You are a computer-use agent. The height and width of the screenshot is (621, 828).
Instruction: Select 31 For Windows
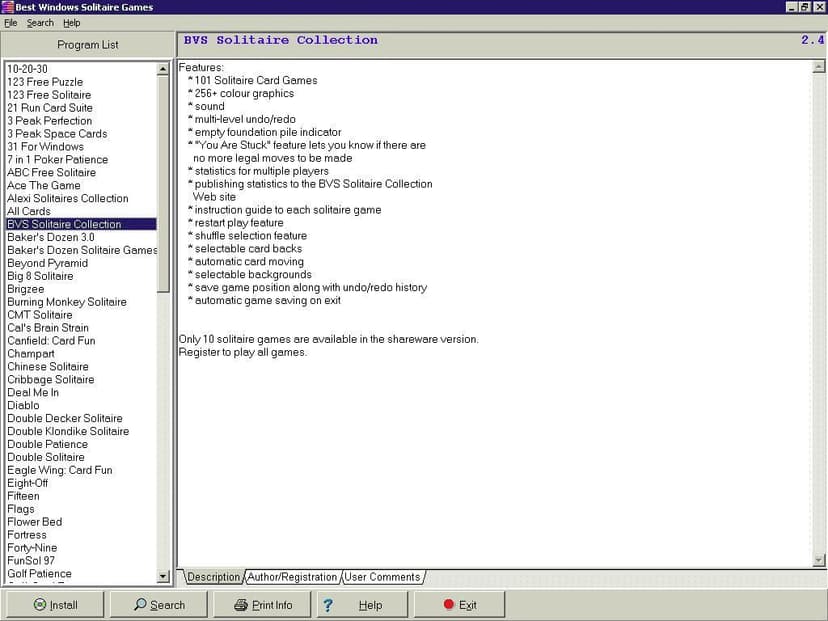pyautogui.click(x=81, y=146)
